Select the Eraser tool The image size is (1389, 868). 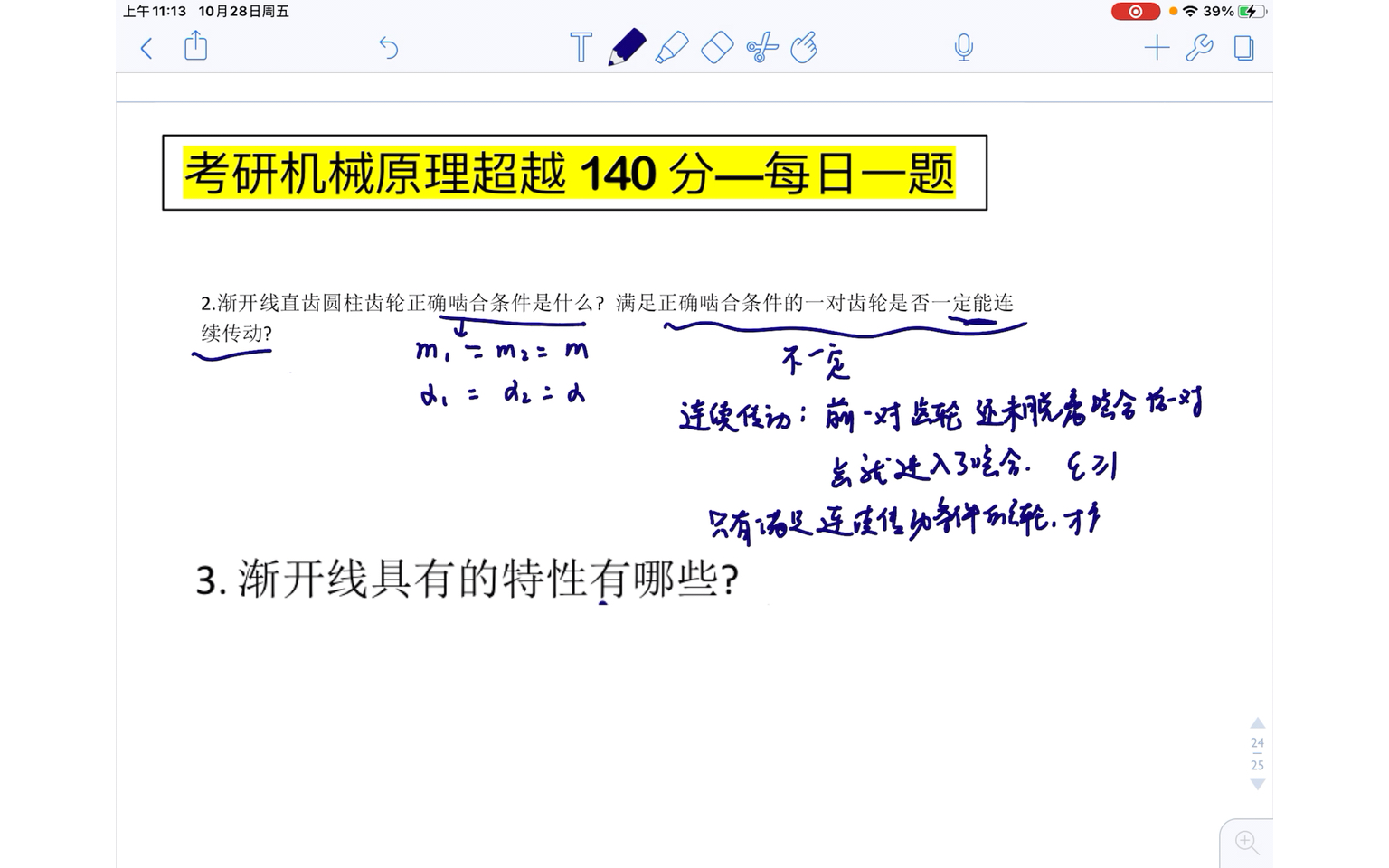[717, 47]
